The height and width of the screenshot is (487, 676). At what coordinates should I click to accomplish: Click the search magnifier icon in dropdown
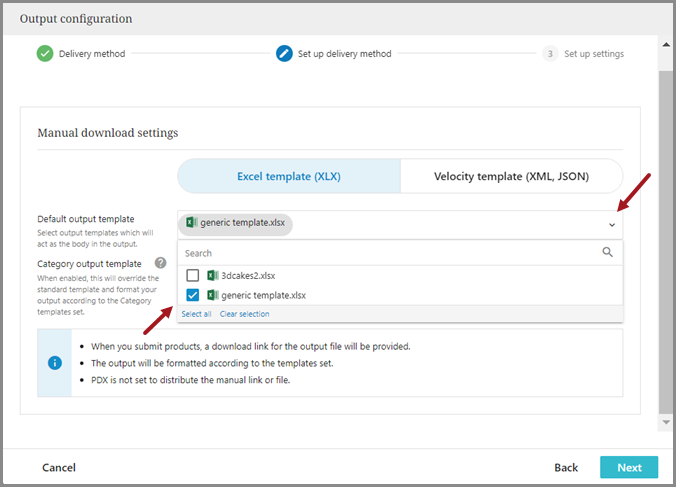(607, 253)
